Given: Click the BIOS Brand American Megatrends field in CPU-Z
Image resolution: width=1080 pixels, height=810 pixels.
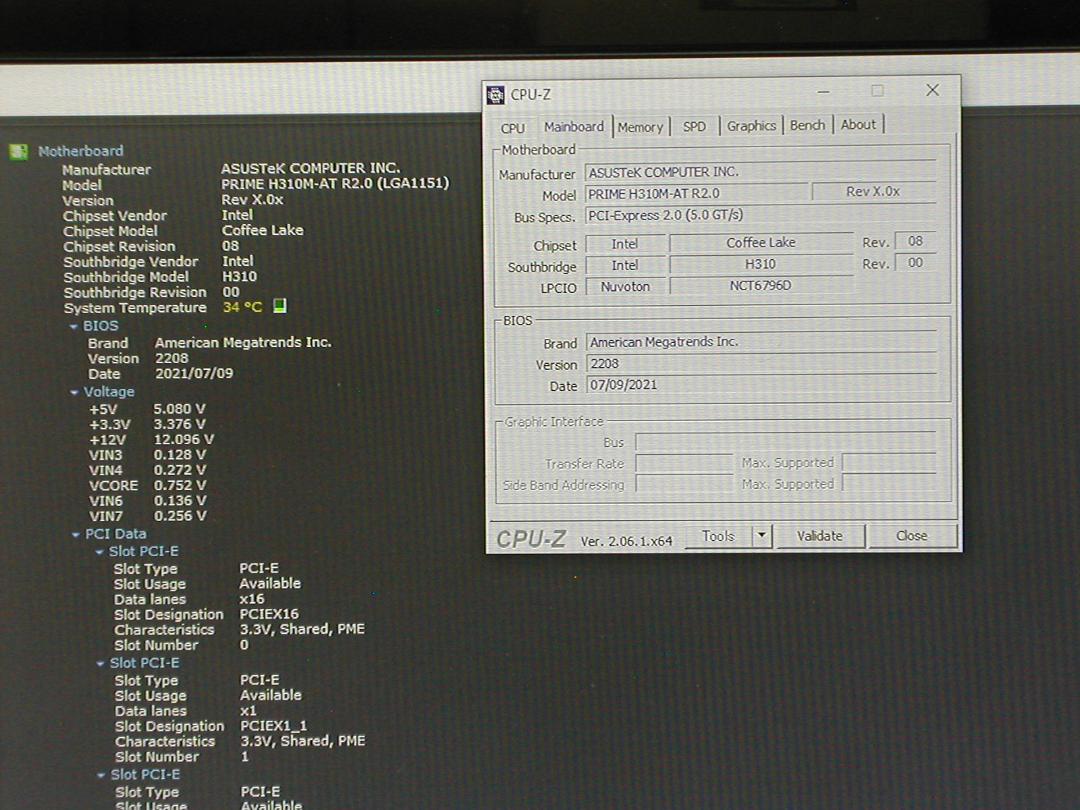Looking at the screenshot, I should [761, 342].
